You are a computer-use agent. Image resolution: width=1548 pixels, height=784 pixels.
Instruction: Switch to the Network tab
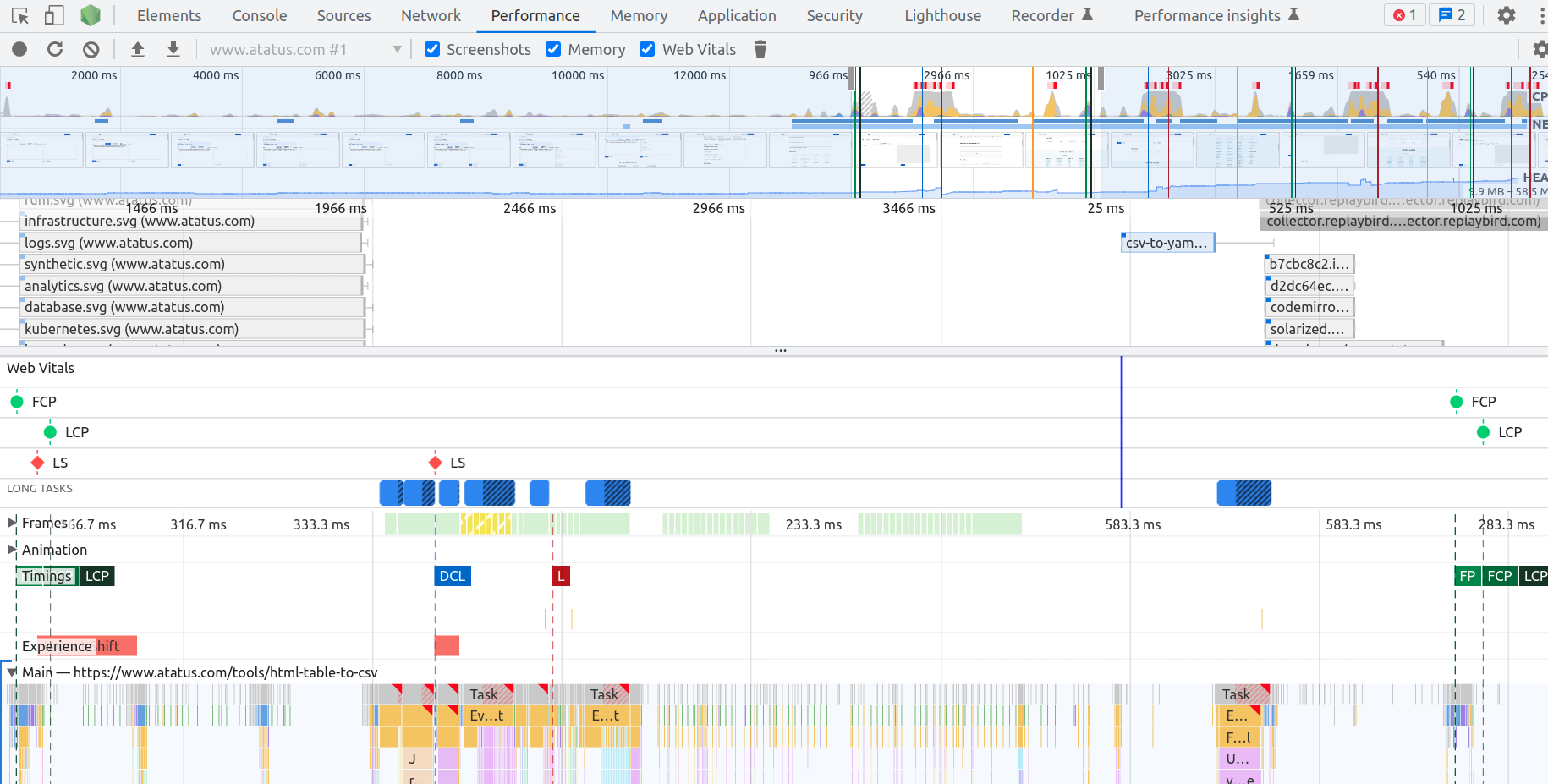[431, 15]
